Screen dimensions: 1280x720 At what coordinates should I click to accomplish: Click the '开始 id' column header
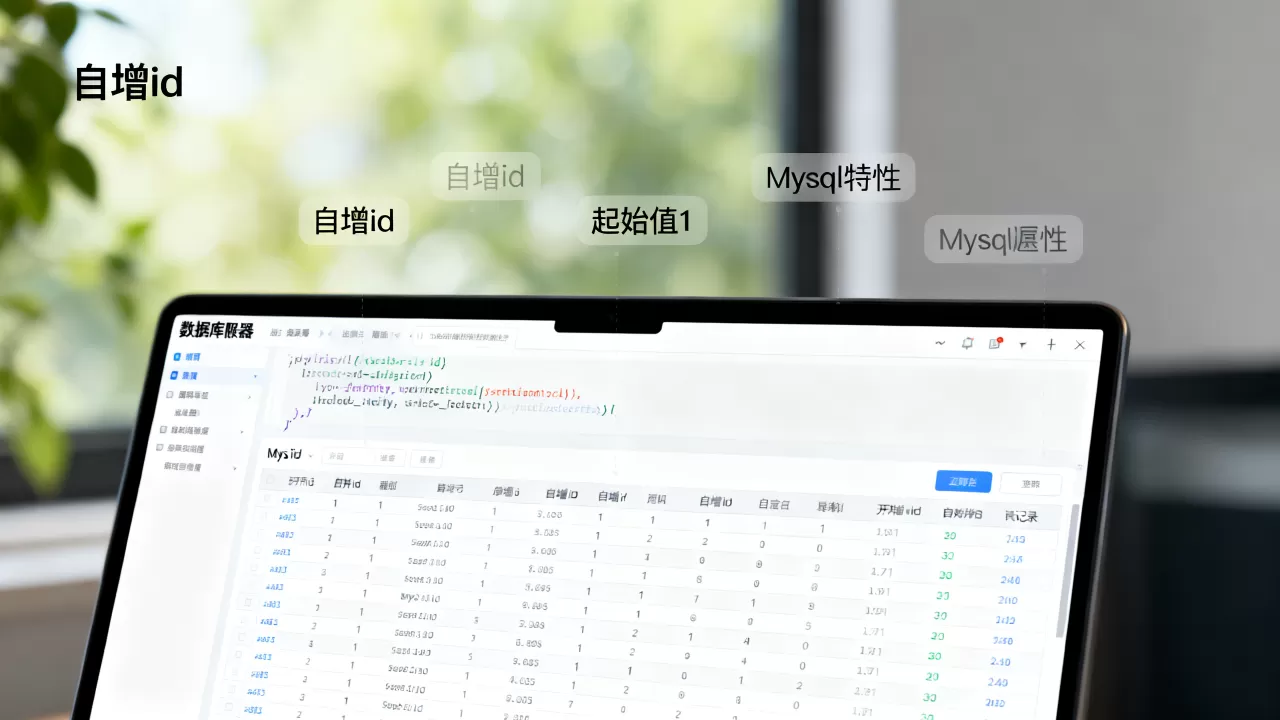(898, 509)
